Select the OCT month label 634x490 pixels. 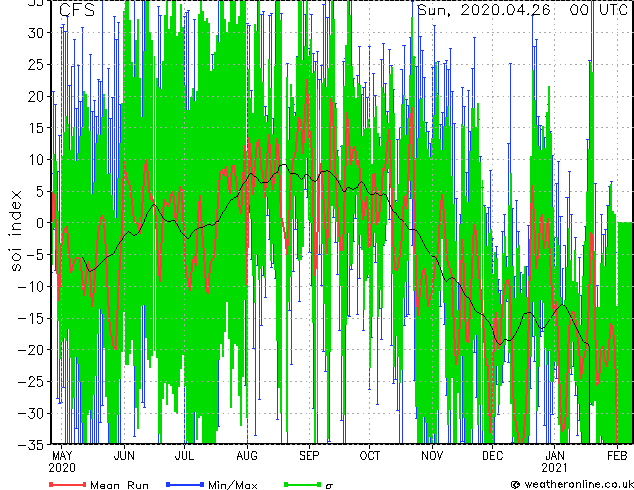pyautogui.click(x=370, y=456)
